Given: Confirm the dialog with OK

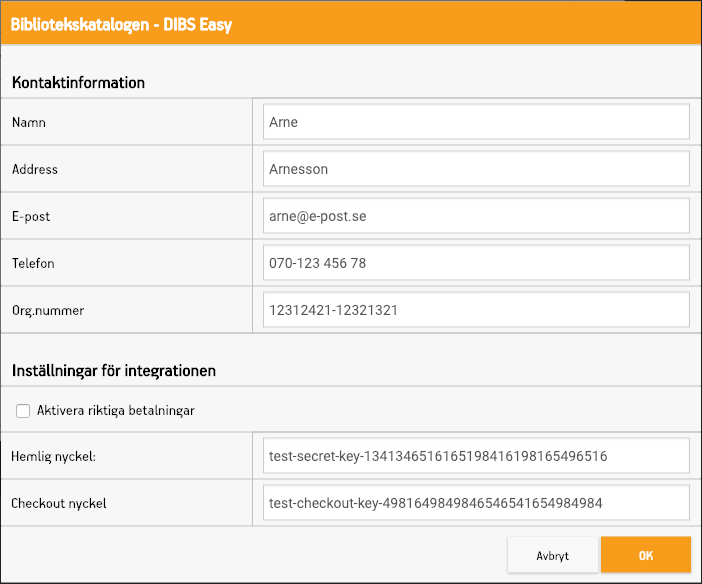Looking at the screenshot, I should 646,555.
